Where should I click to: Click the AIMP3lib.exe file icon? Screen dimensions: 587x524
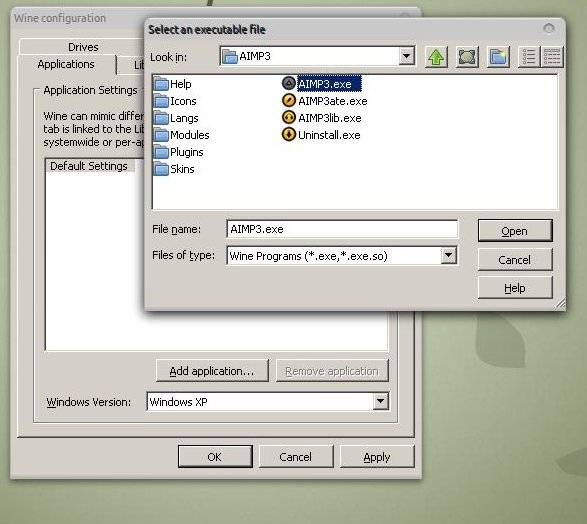coord(289,118)
